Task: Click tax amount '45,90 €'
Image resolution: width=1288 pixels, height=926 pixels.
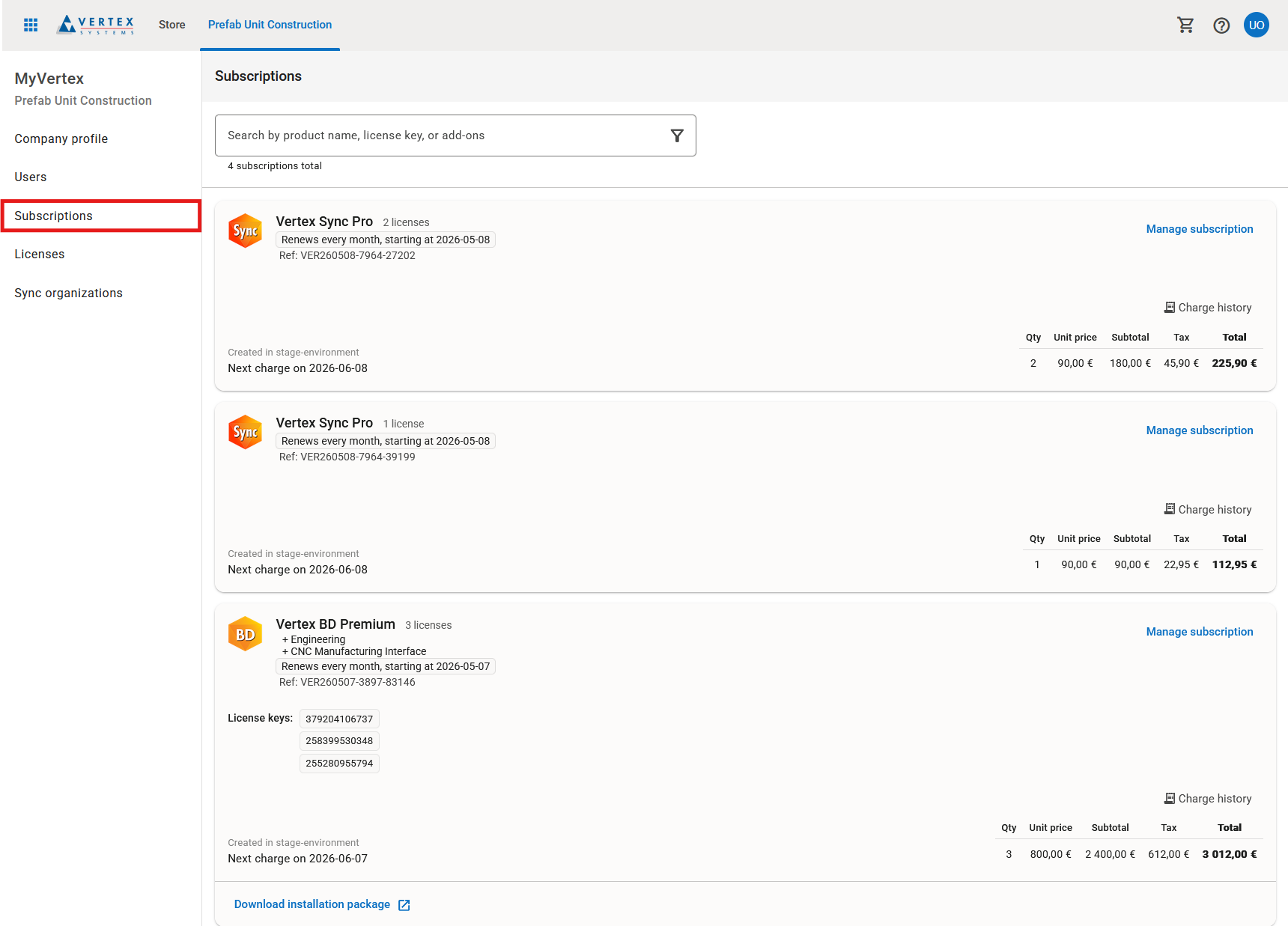Action: coord(1182,363)
